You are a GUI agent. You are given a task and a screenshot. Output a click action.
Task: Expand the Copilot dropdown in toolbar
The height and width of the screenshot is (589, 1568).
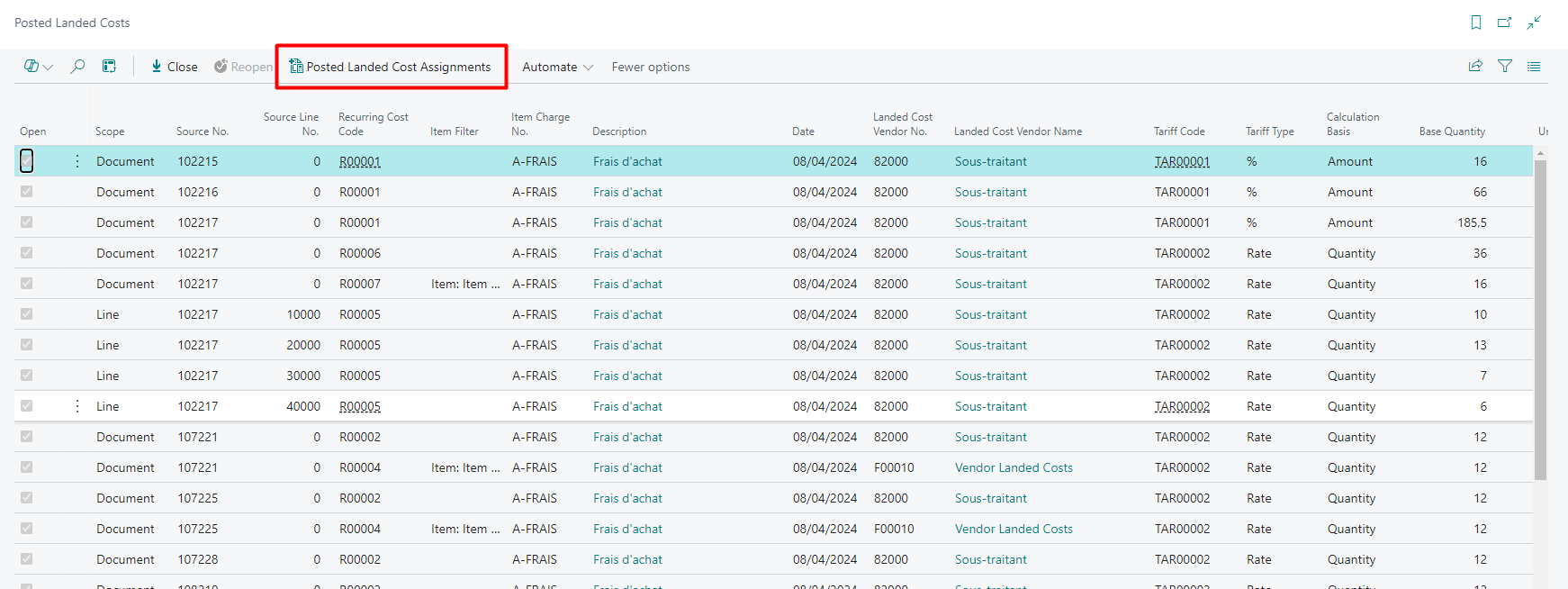(38, 66)
